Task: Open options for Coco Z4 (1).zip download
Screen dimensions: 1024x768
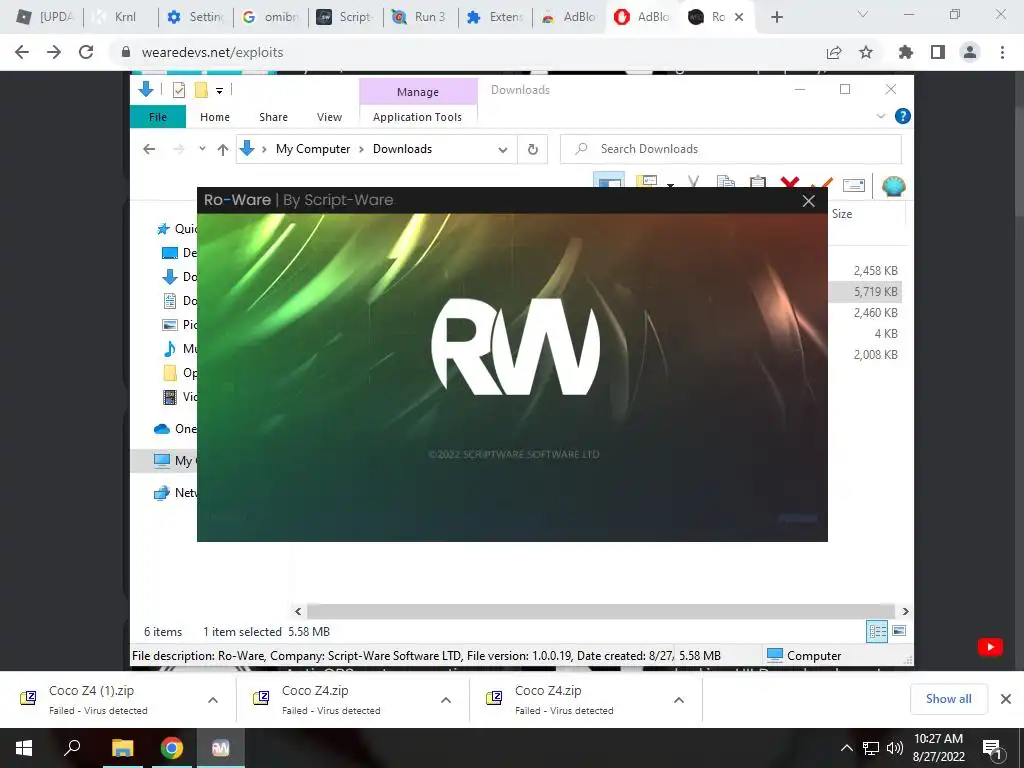Action: click(213, 700)
